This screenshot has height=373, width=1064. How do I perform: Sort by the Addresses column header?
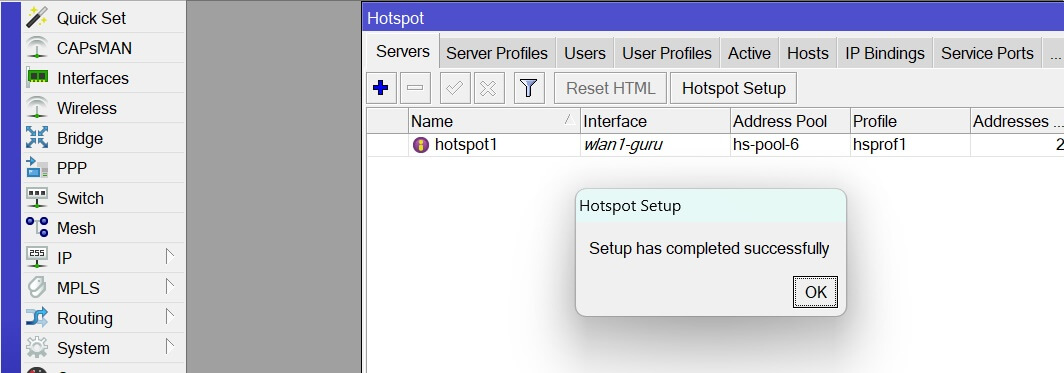(1017, 121)
